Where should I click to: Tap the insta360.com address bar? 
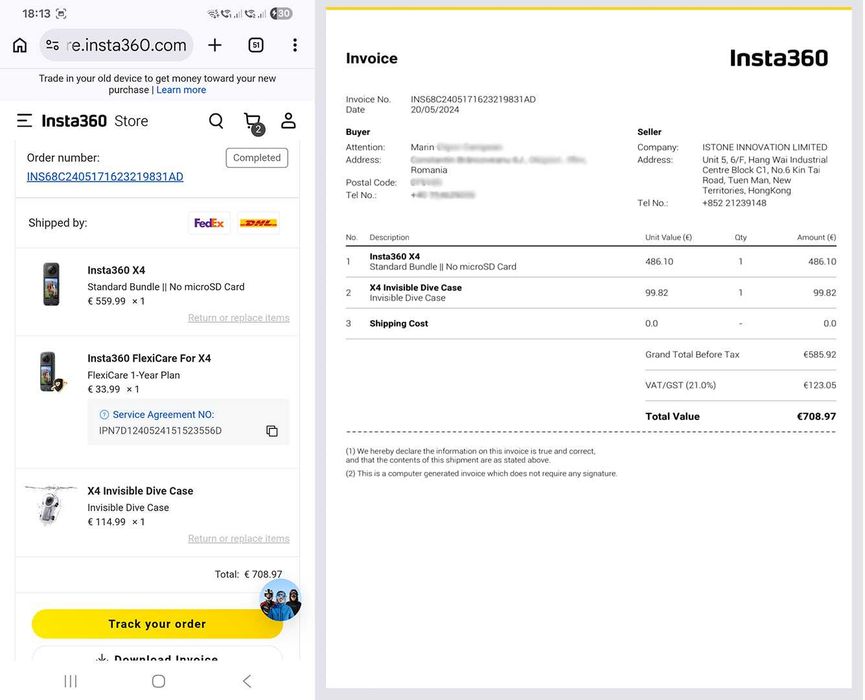(x=116, y=45)
